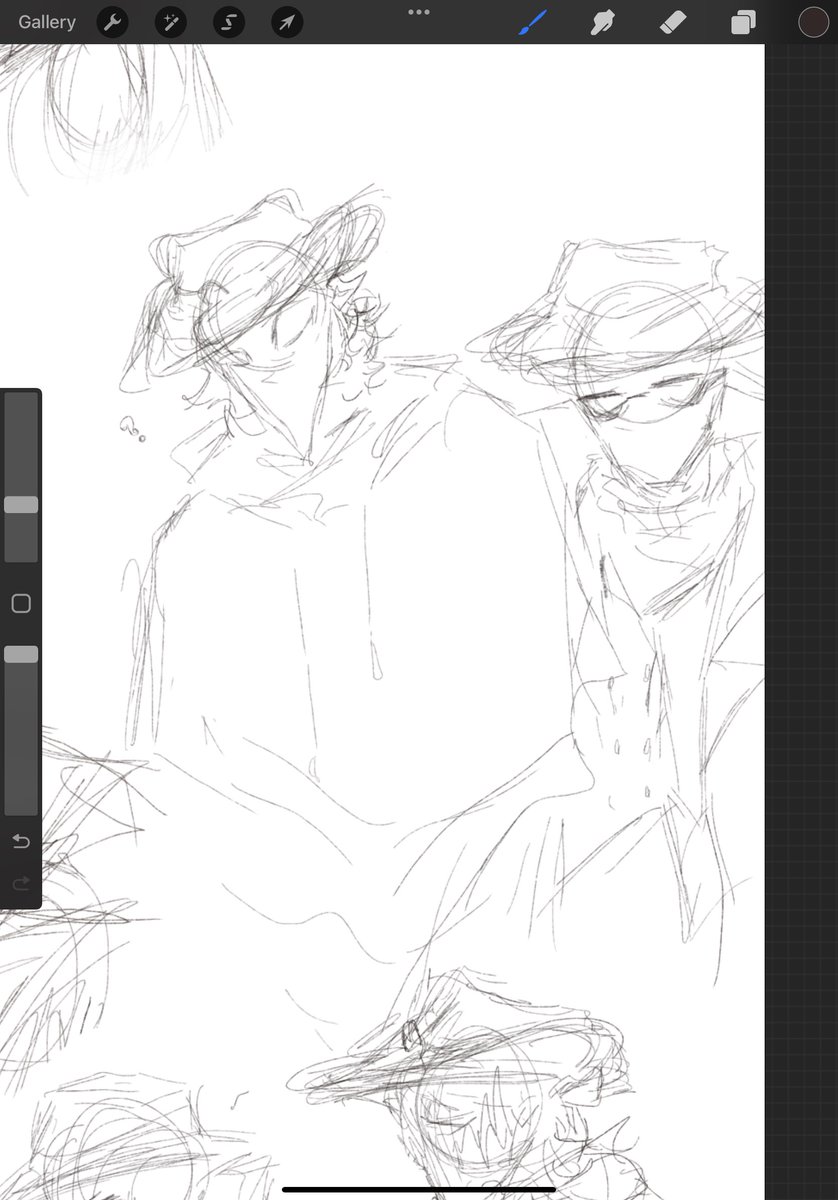Open the Layers panel
The image size is (838, 1200).
743,22
